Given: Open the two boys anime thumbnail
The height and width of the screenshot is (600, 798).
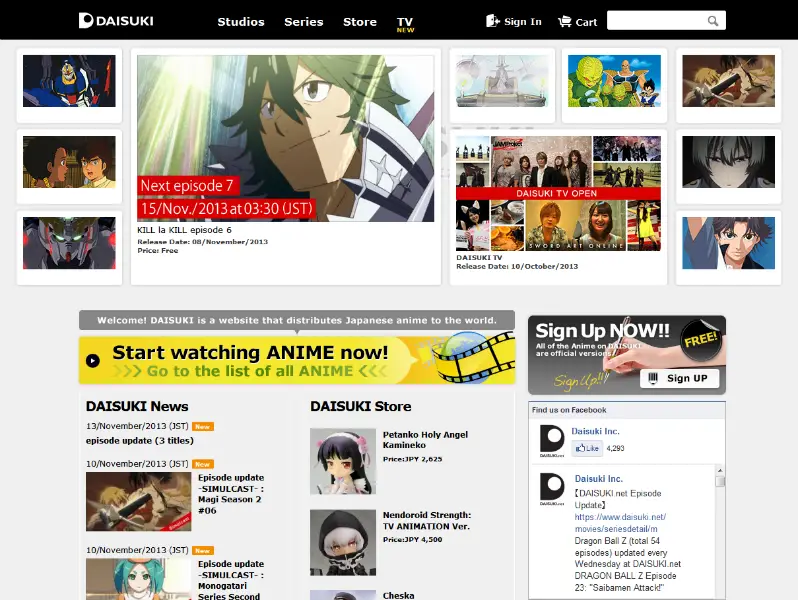Looking at the screenshot, I should [x=69, y=162].
